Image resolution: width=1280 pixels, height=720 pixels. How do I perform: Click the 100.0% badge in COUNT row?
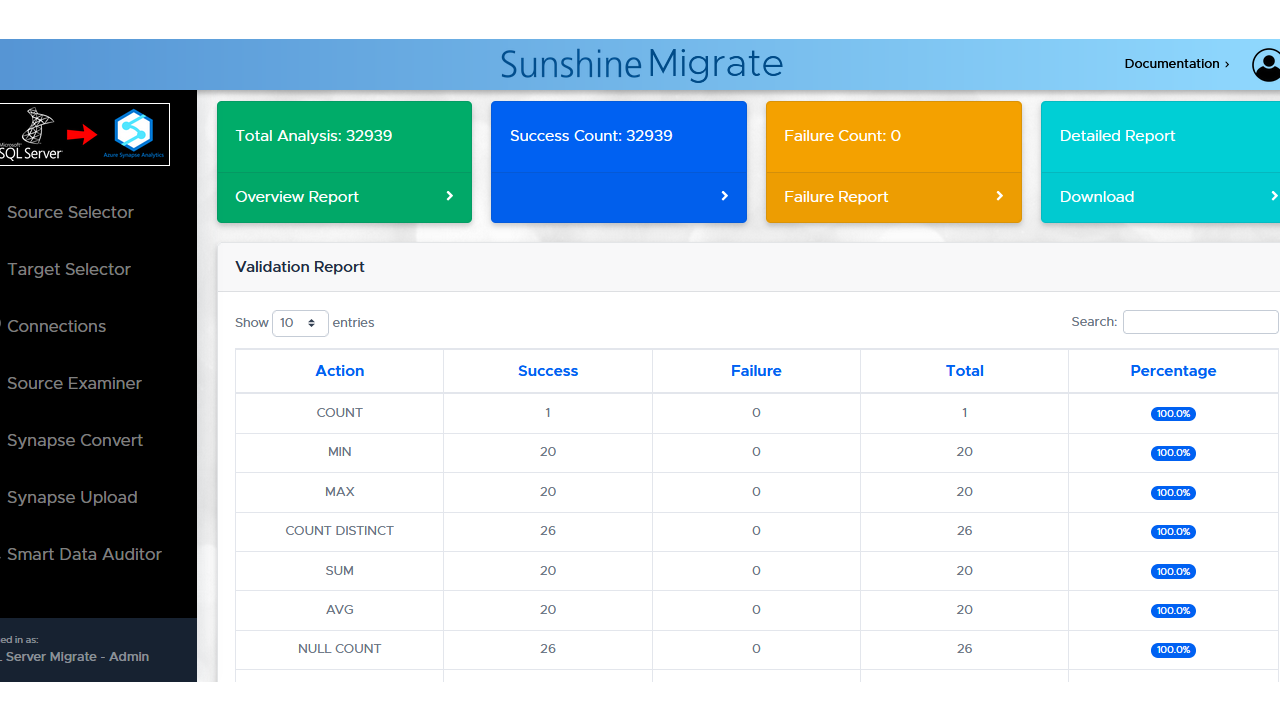[x=1173, y=414]
